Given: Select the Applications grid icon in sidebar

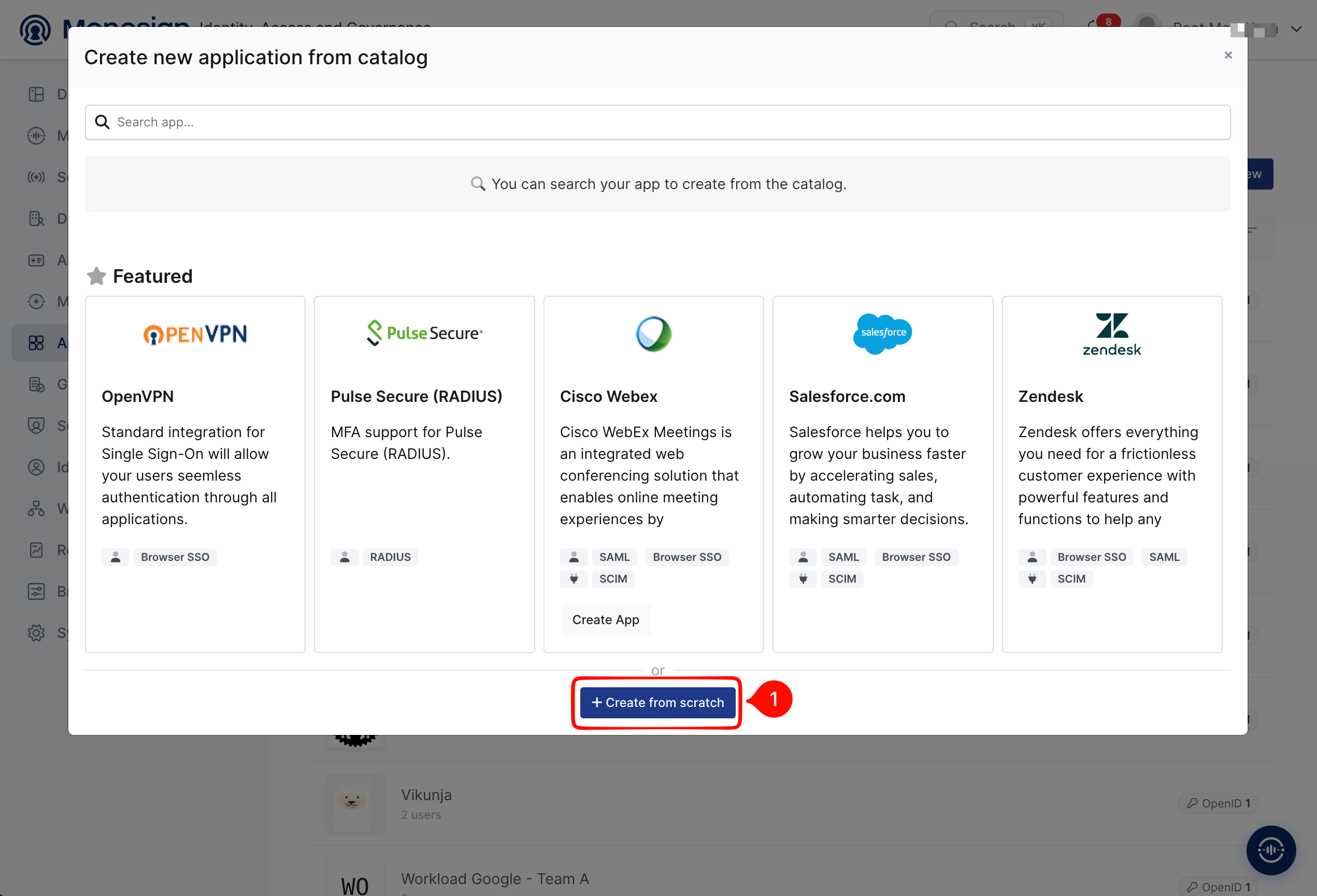Looking at the screenshot, I should pos(36,343).
